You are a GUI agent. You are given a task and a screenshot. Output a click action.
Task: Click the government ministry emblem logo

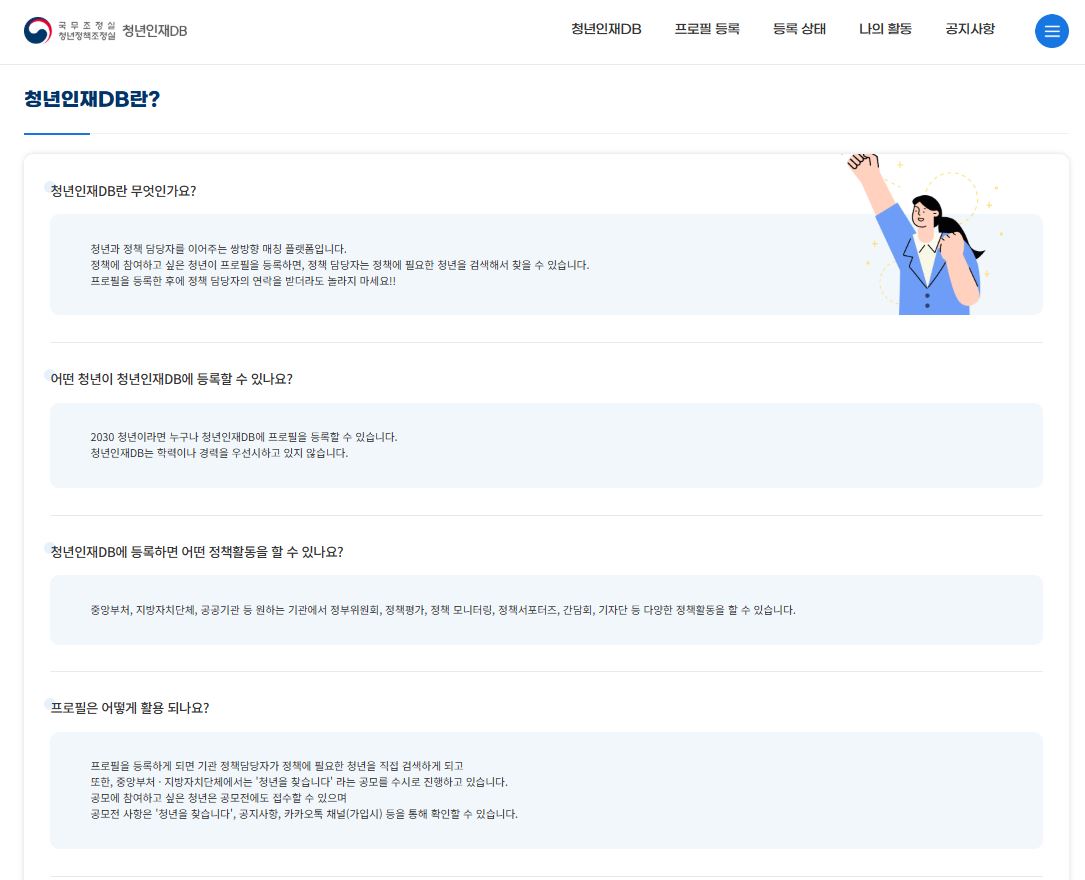[x=37, y=30]
